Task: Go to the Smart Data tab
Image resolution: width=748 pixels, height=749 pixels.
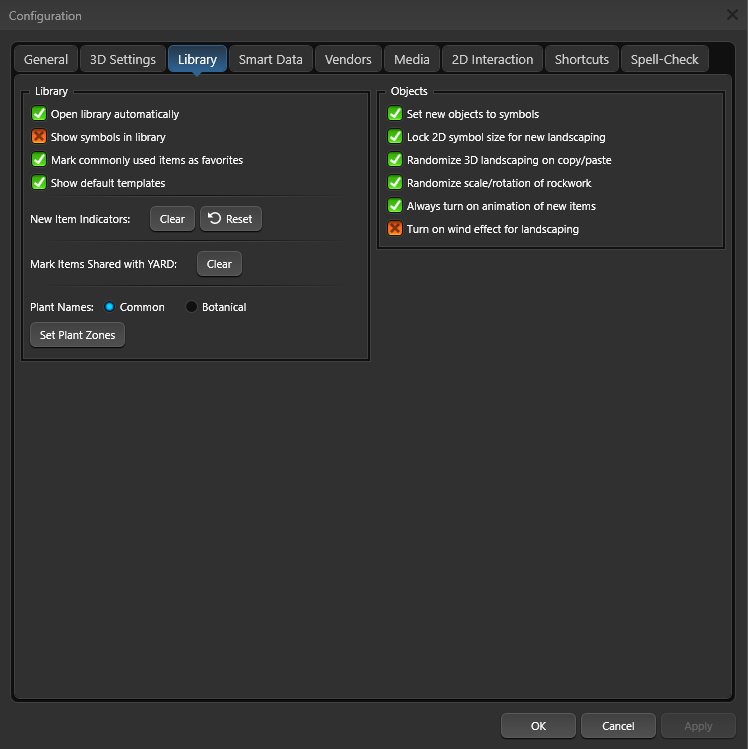Action: click(x=270, y=59)
